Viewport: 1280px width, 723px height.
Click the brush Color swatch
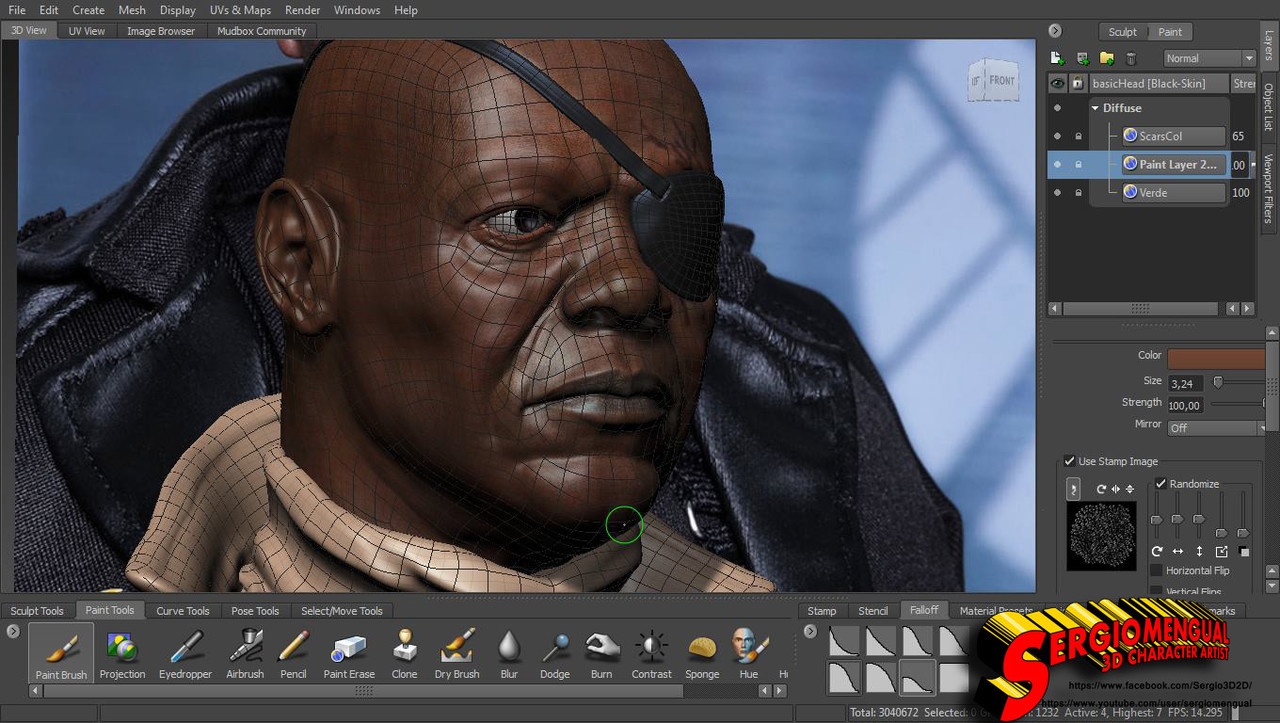coord(1217,357)
